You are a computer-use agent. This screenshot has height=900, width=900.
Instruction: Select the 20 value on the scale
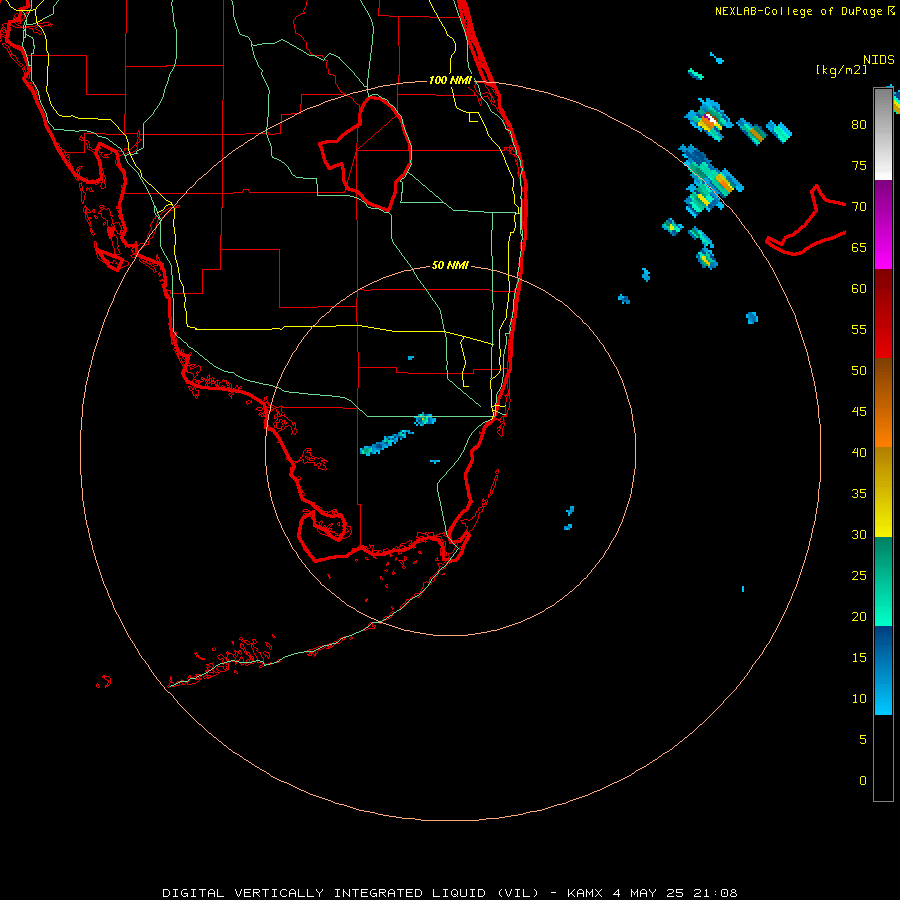pyautogui.click(x=859, y=617)
